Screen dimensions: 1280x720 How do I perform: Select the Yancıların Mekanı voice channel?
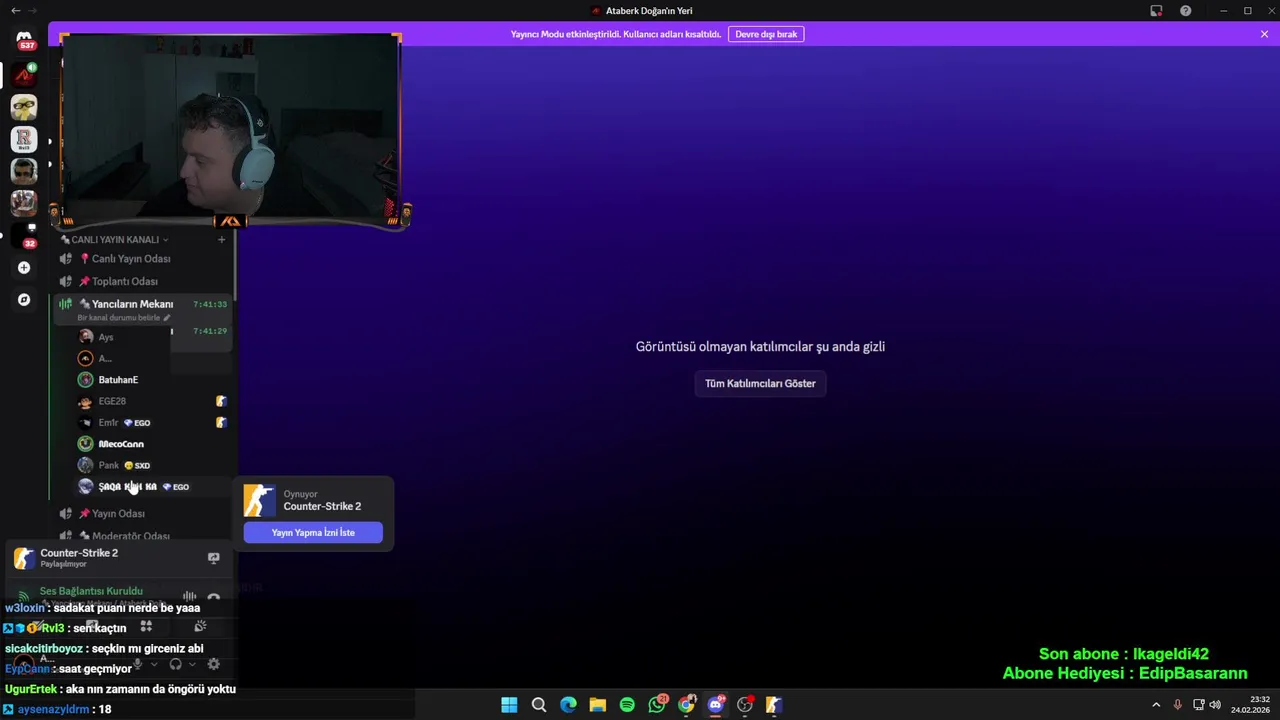point(143,309)
